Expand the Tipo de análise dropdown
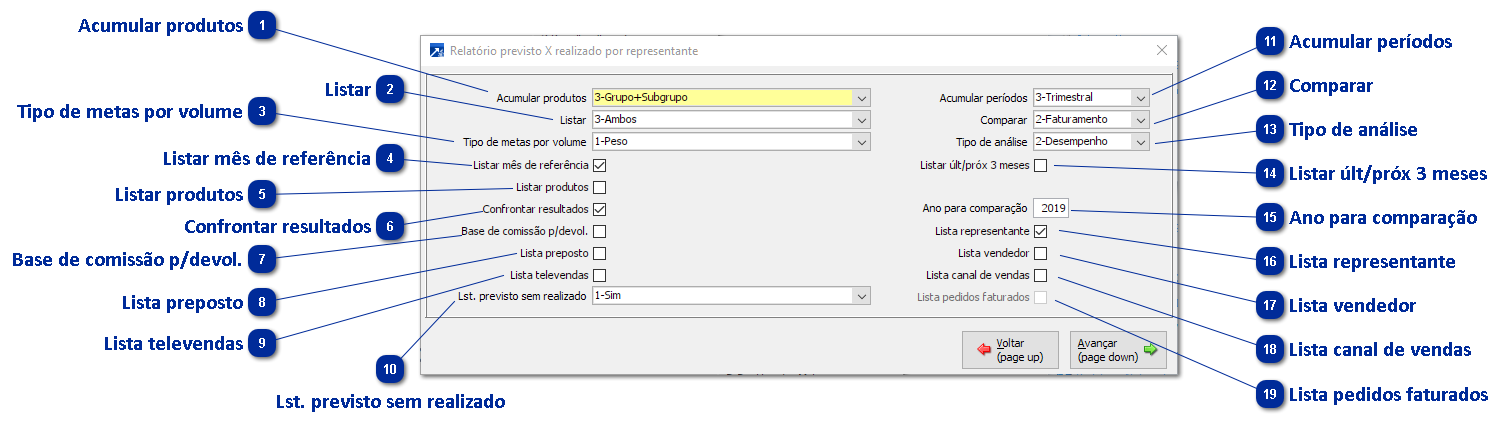 1141,142
